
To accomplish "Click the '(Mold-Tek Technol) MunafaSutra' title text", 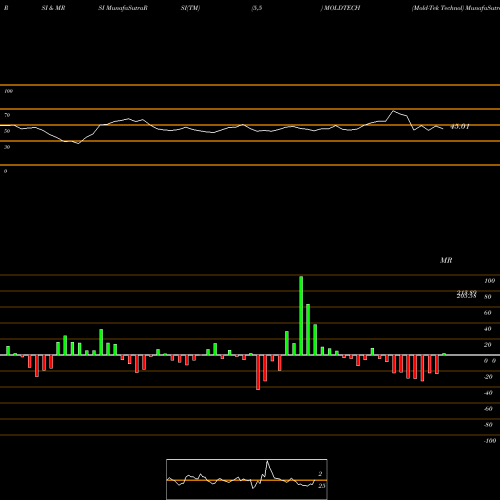I will [456, 8].
